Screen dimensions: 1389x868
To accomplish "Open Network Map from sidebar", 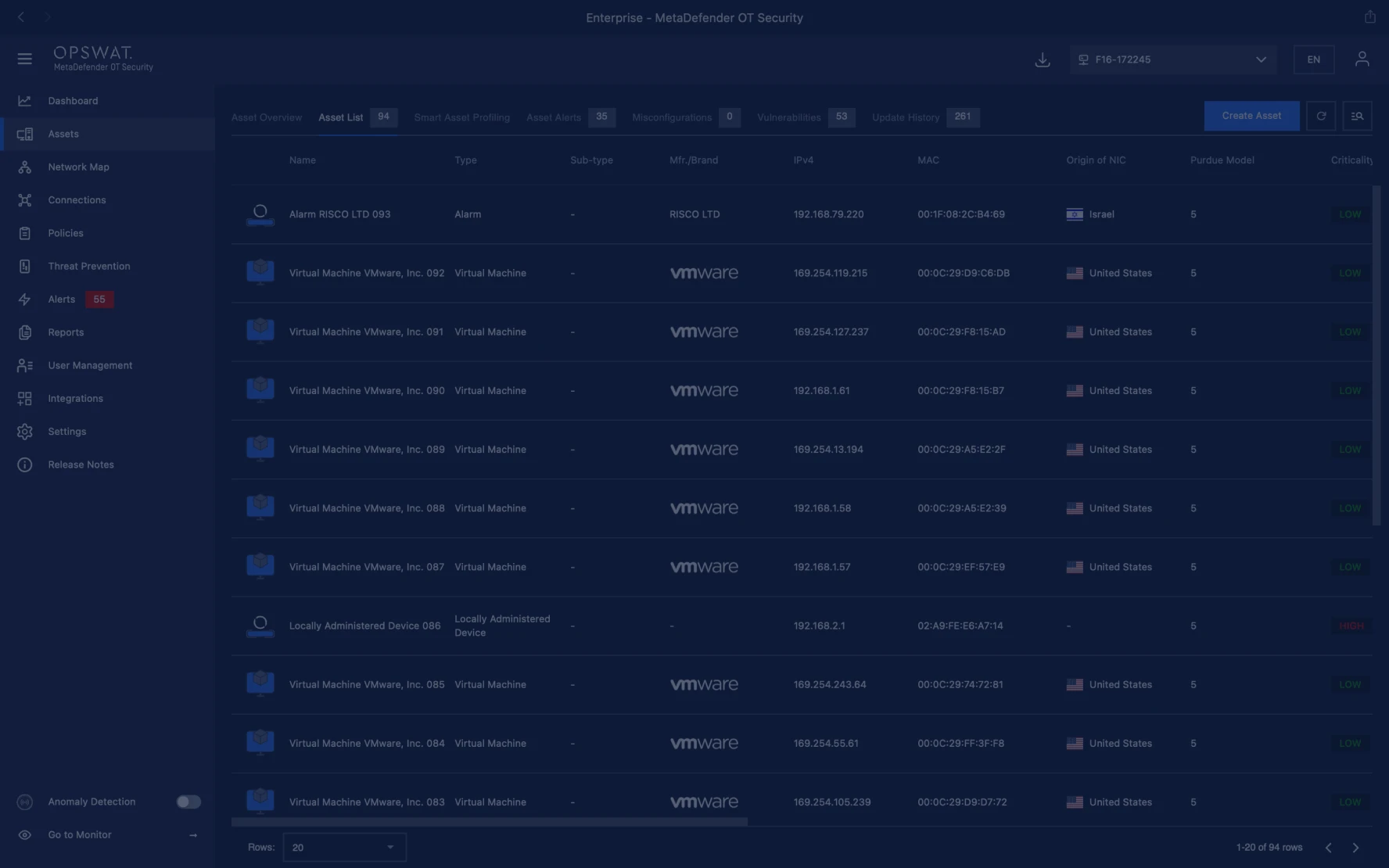I will [78, 167].
